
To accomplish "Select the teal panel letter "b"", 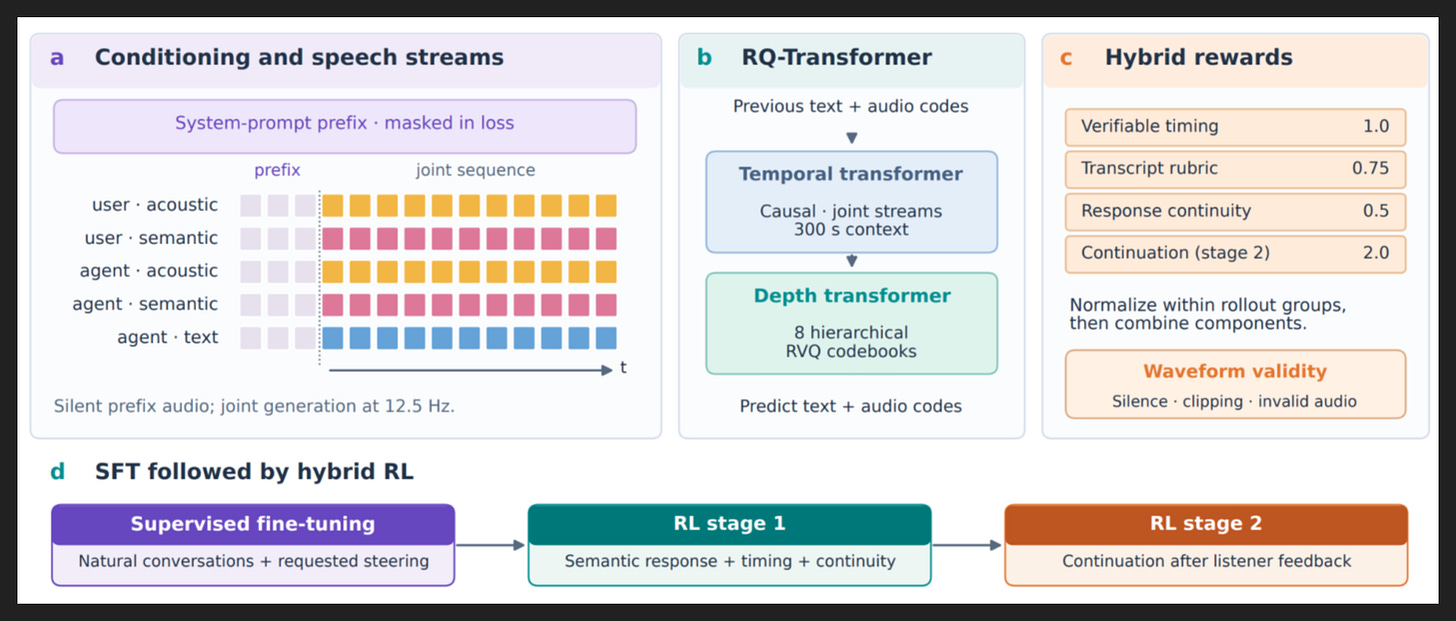I will [705, 57].
